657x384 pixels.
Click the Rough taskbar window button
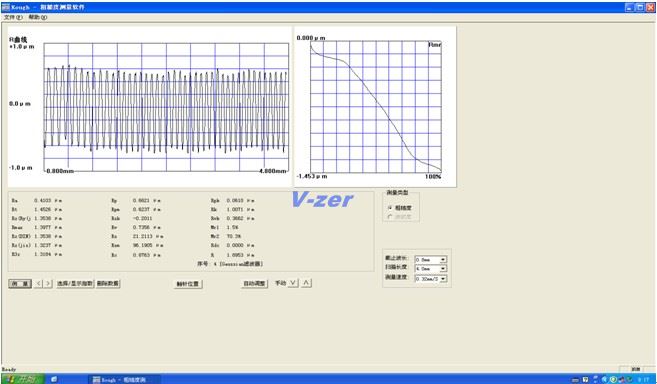point(124,380)
